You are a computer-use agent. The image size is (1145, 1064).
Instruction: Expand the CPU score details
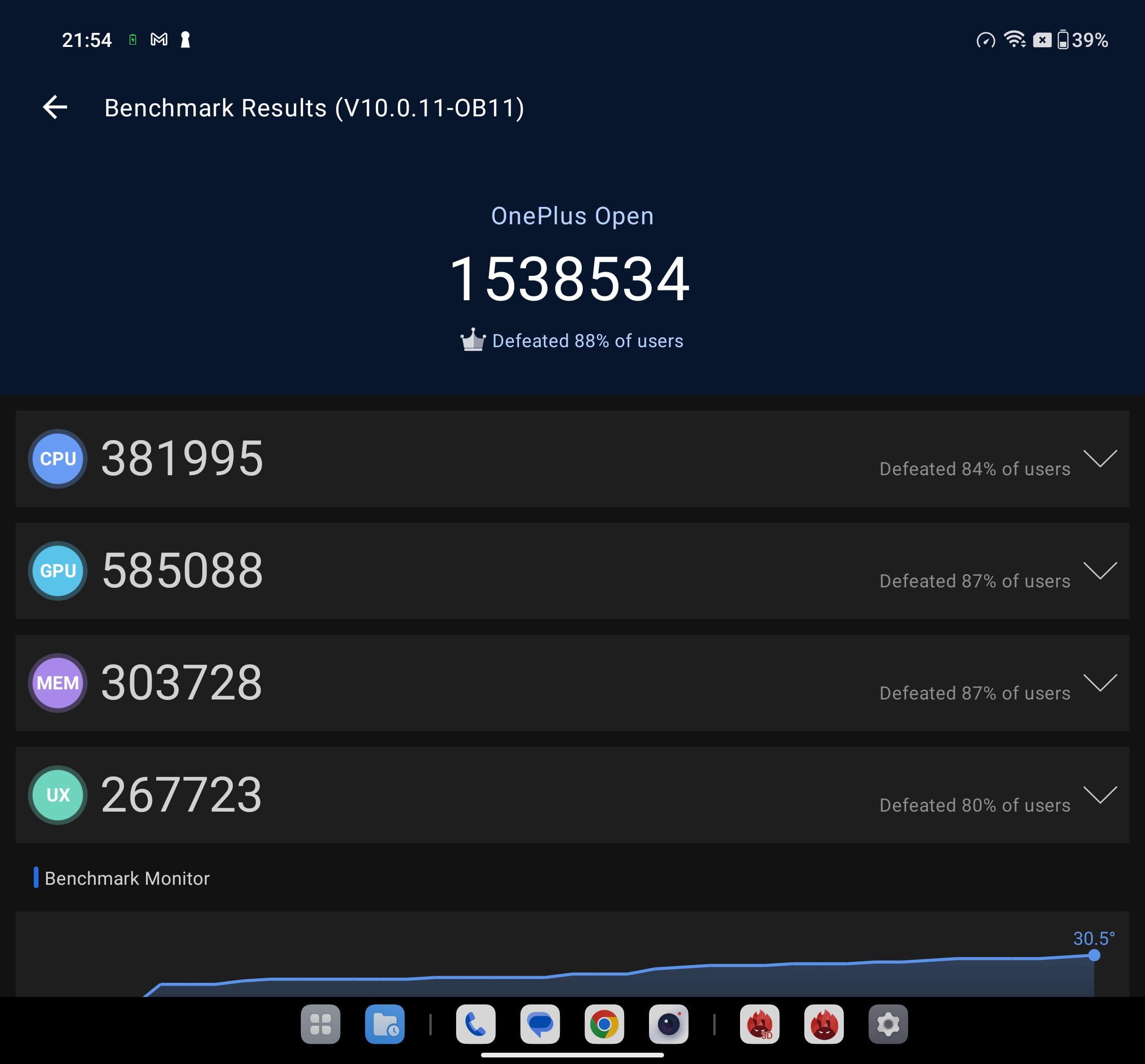pyautogui.click(x=1100, y=459)
